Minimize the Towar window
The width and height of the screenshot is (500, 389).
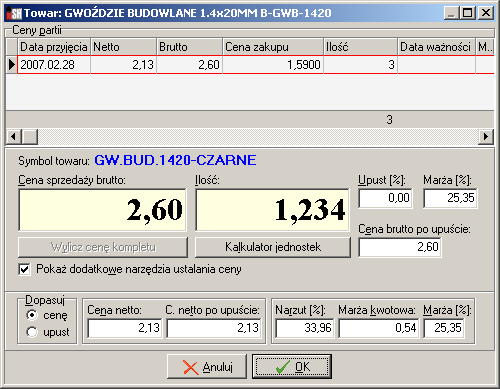452,13
